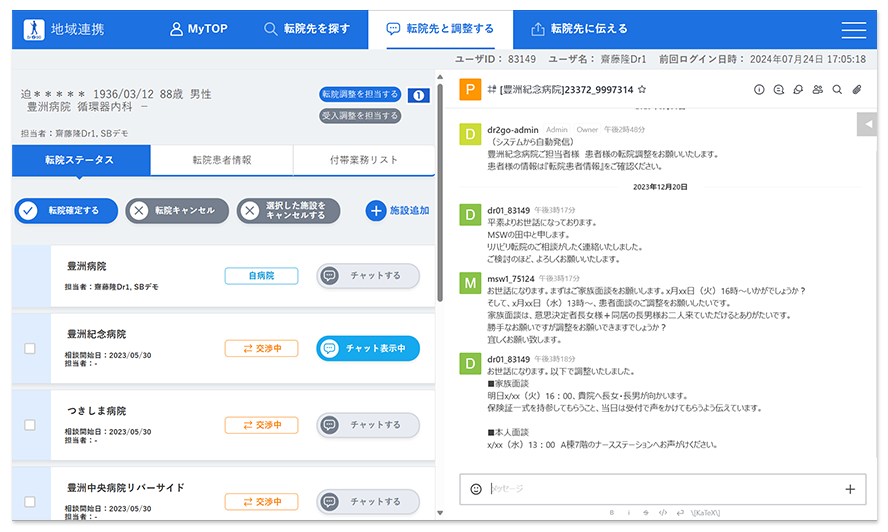Favorite the chat room with the star icon
Viewport: 888px width, 532px height.
coord(642,90)
